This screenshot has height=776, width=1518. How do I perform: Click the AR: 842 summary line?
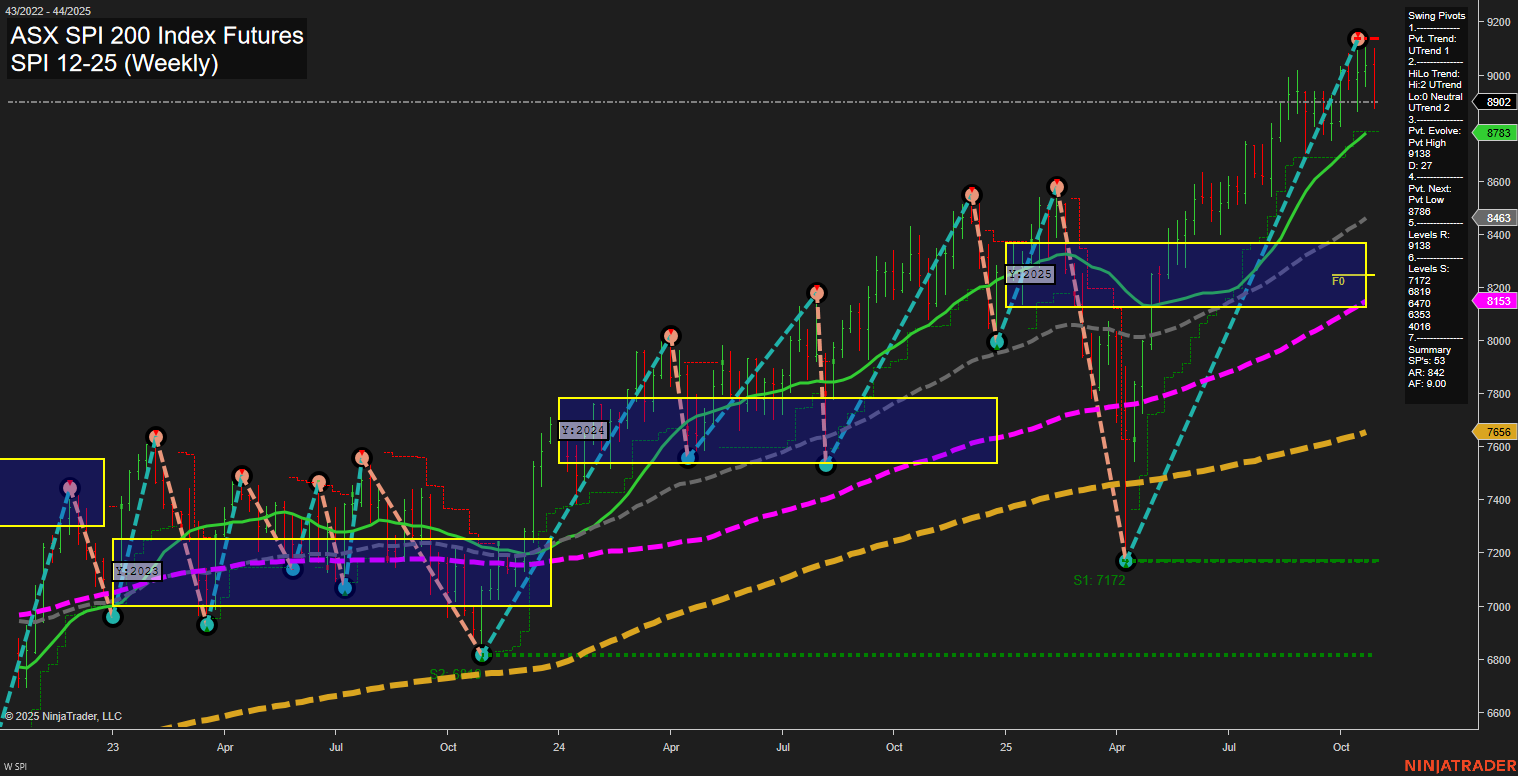pos(1426,372)
